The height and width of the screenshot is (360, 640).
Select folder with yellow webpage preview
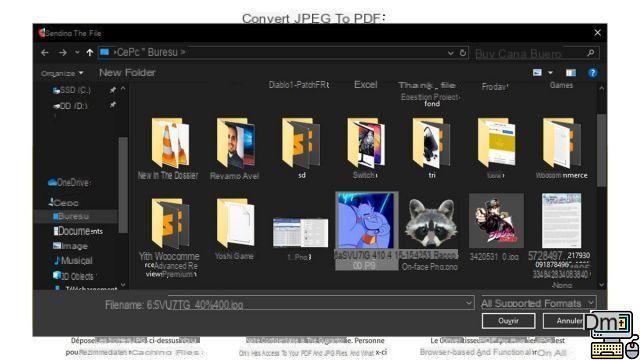pos(496,149)
